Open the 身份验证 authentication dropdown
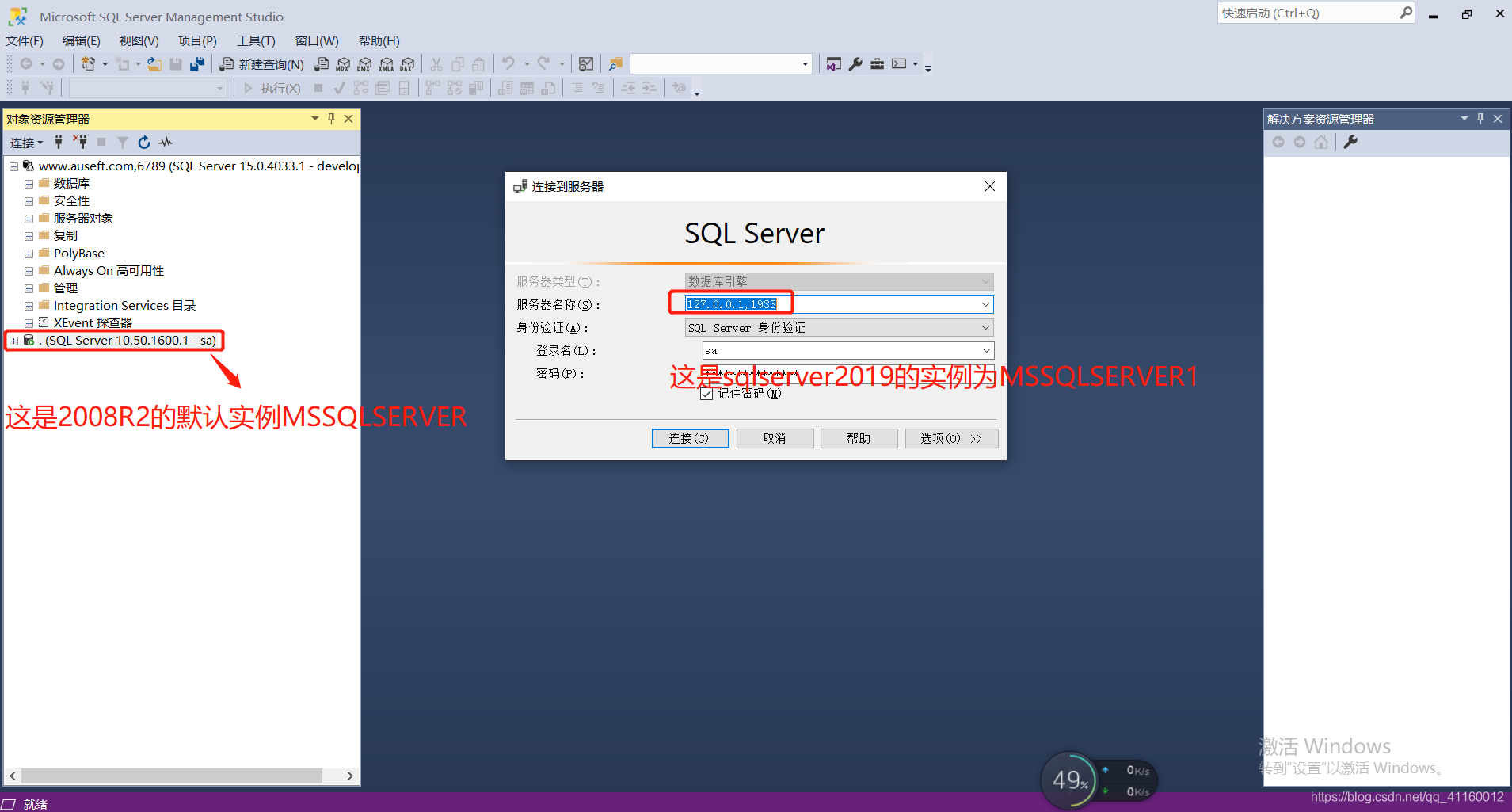 click(985, 327)
